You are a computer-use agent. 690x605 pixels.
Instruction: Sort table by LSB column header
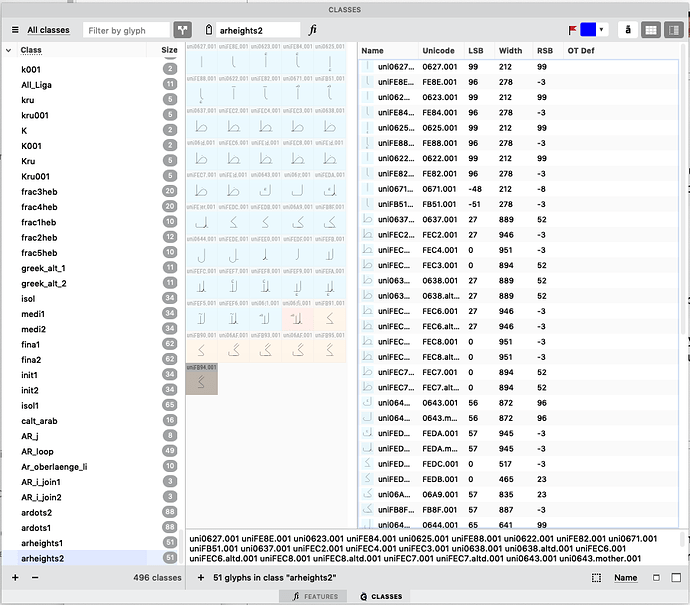pyautogui.click(x=476, y=51)
